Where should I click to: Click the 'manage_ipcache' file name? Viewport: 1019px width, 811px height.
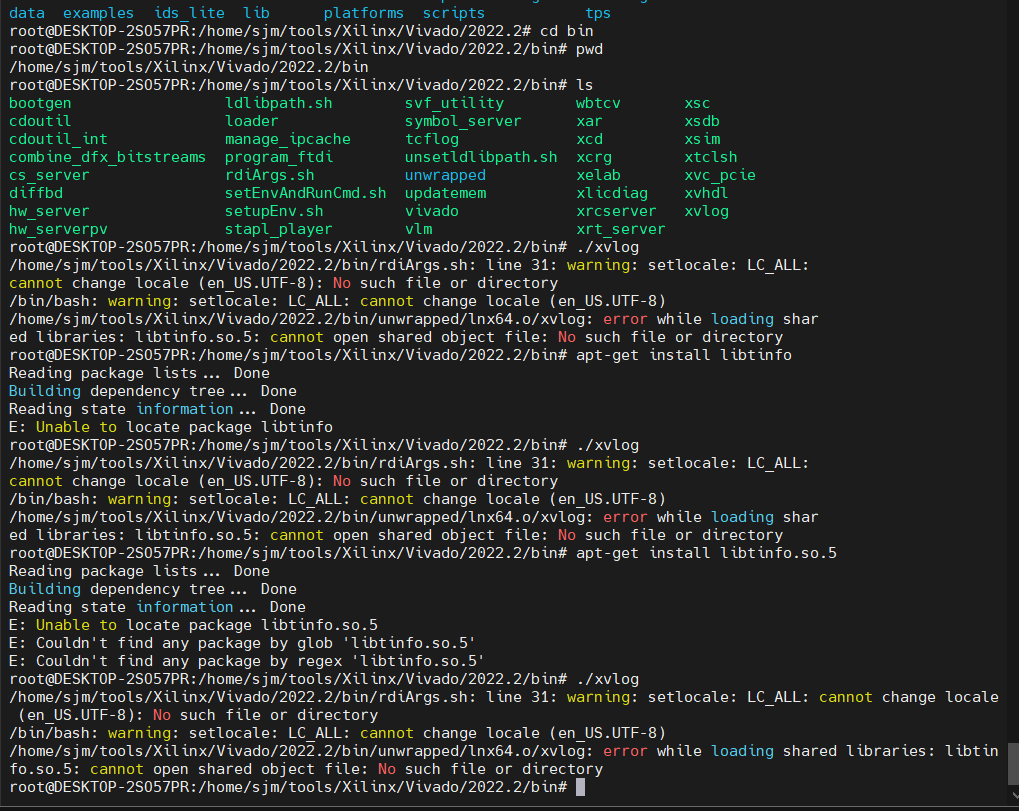click(x=287, y=139)
